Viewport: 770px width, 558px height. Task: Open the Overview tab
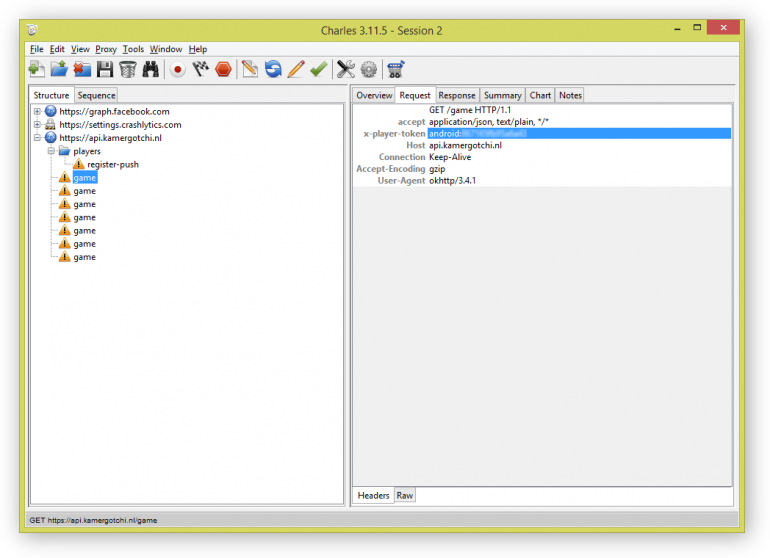[x=374, y=95]
